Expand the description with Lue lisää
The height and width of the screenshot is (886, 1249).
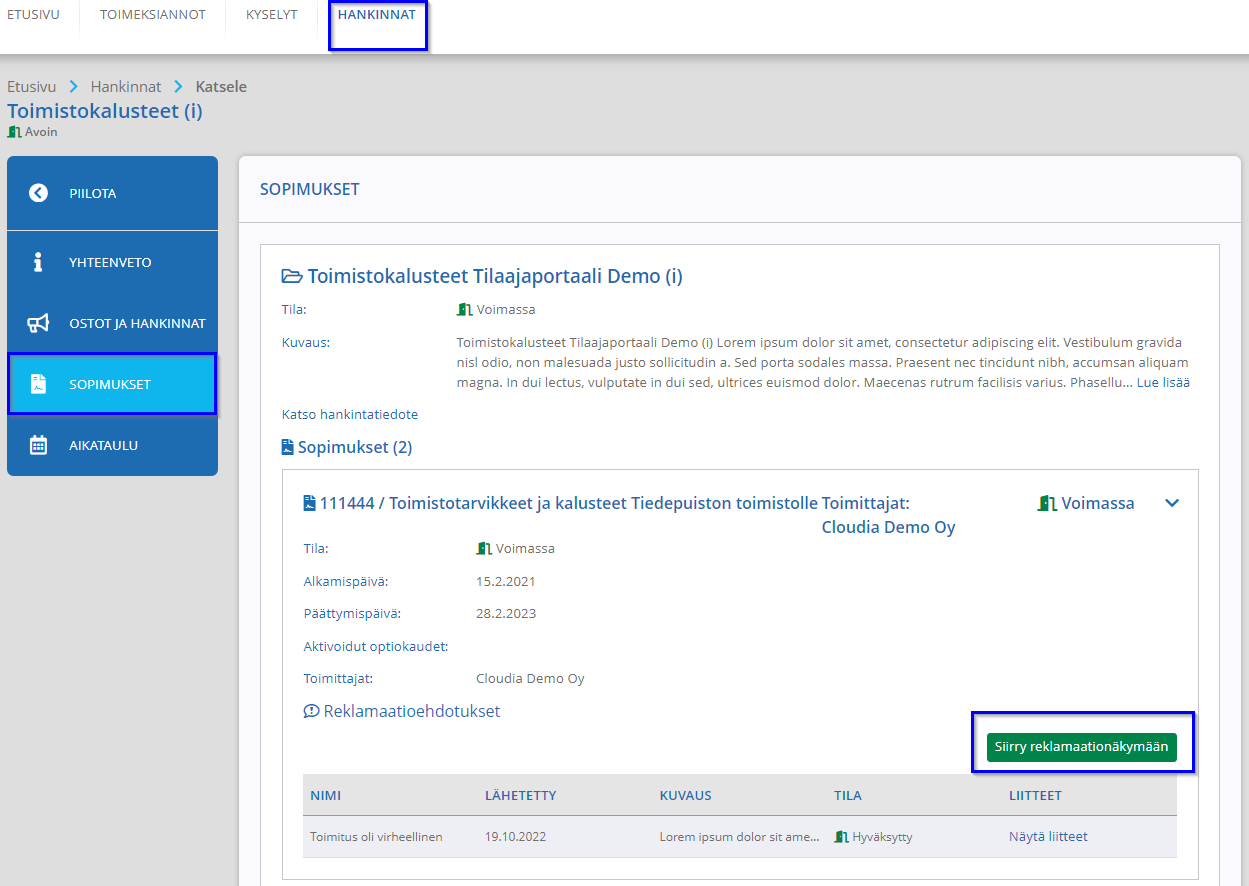pyautogui.click(x=1163, y=382)
